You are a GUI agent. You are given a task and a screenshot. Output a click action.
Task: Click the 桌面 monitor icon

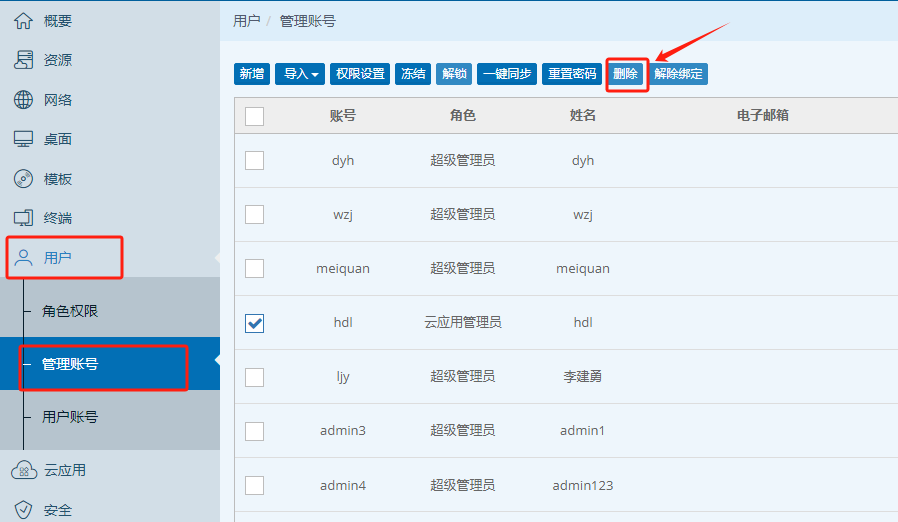click(23, 139)
